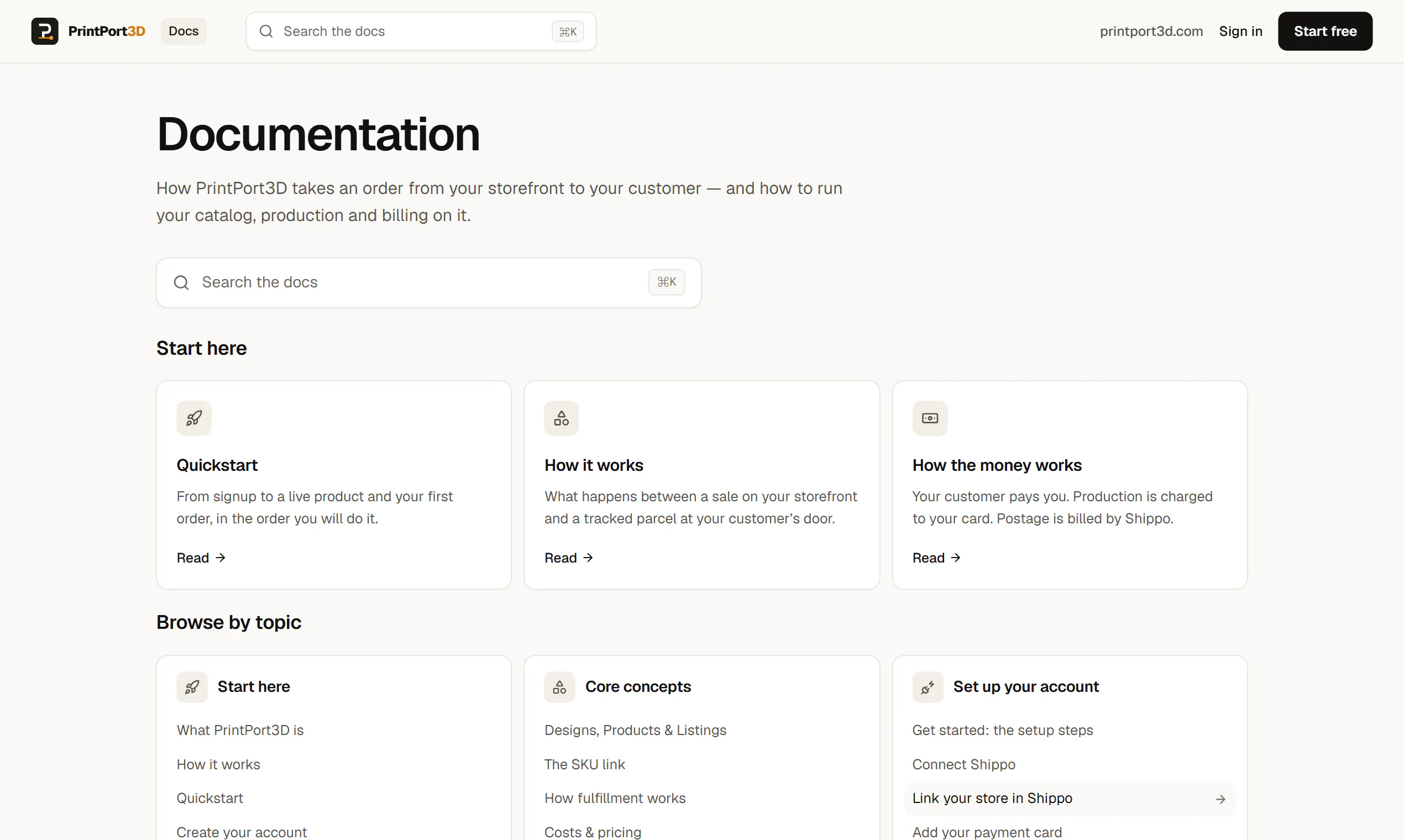Click the How it works card description
Image resolution: width=1404 pixels, height=840 pixels.
point(701,507)
